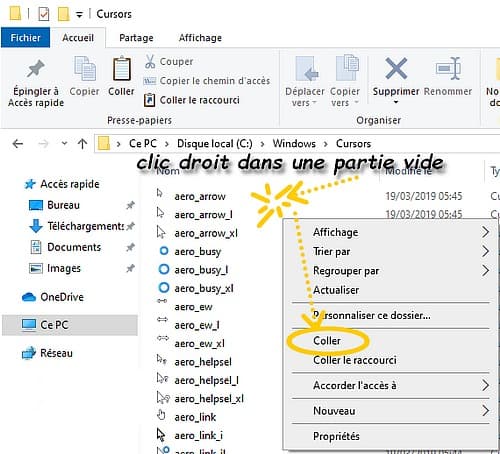Click the Copier icon in Presse-papiers
This screenshot has width=500, height=454.
point(85,69)
